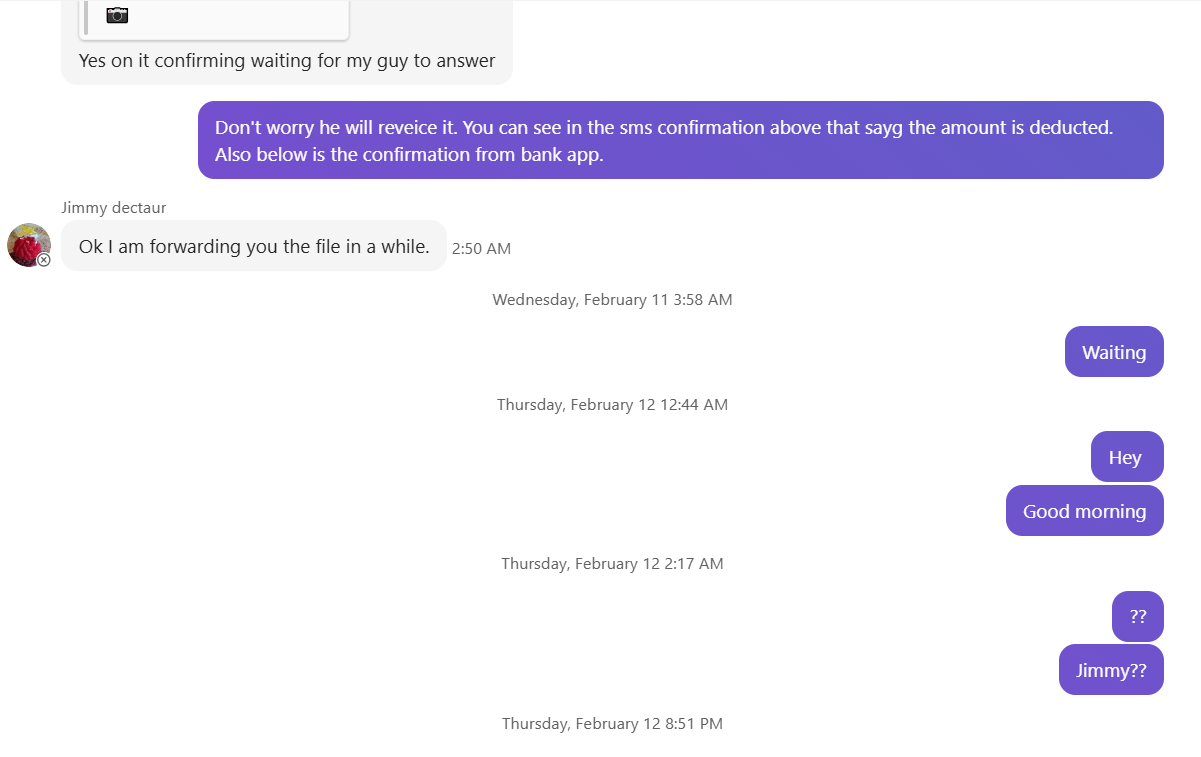This screenshot has width=1201, height=757.
Task: Click the Thursday 8:51 PM date separator
Action: pos(612,724)
